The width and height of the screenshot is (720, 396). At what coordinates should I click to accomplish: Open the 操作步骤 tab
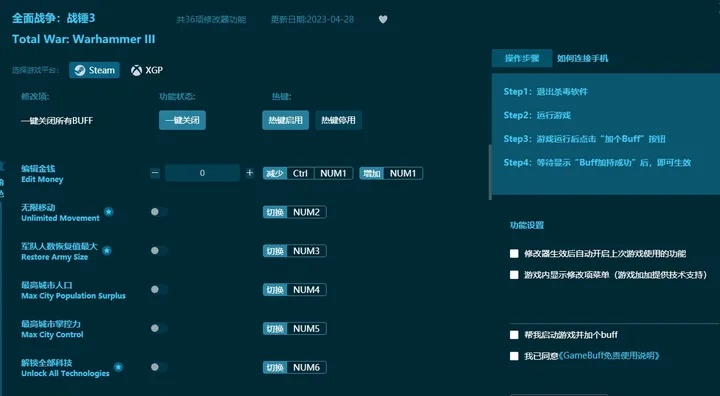click(x=522, y=58)
